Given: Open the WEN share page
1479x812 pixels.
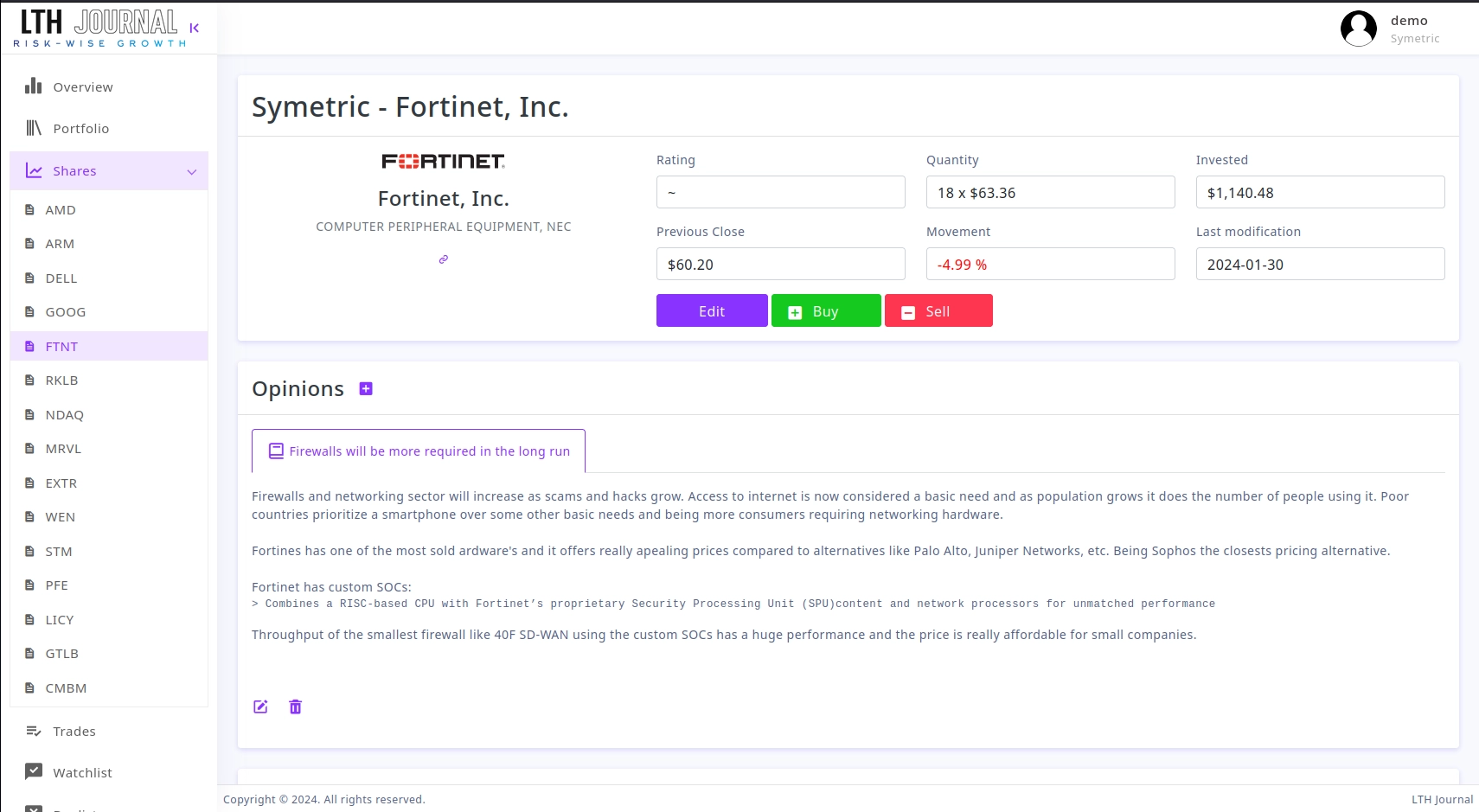Looking at the screenshot, I should (109, 517).
